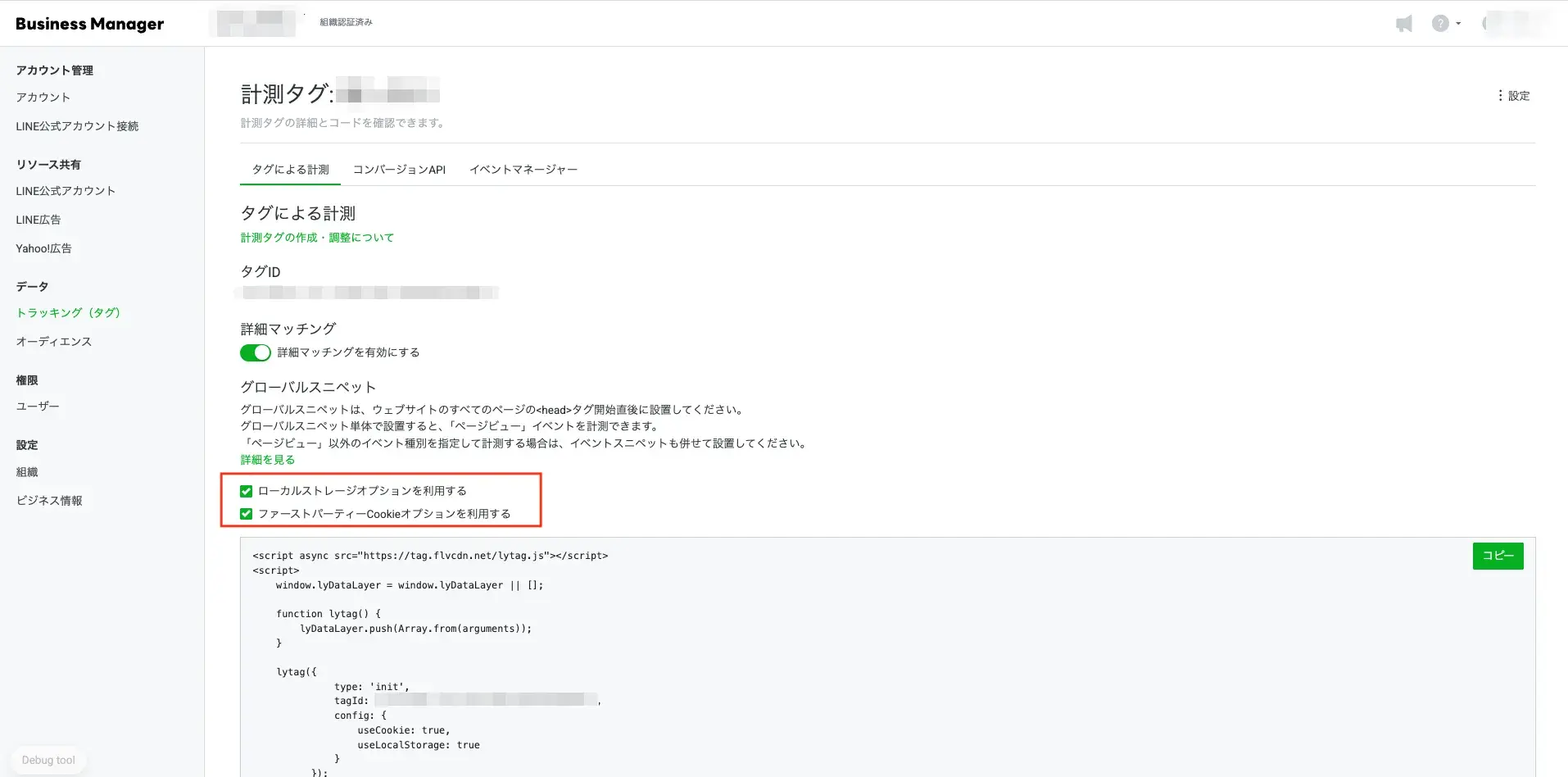
Task: Select Yahoo!広告 in sidebar
Action: (43, 248)
